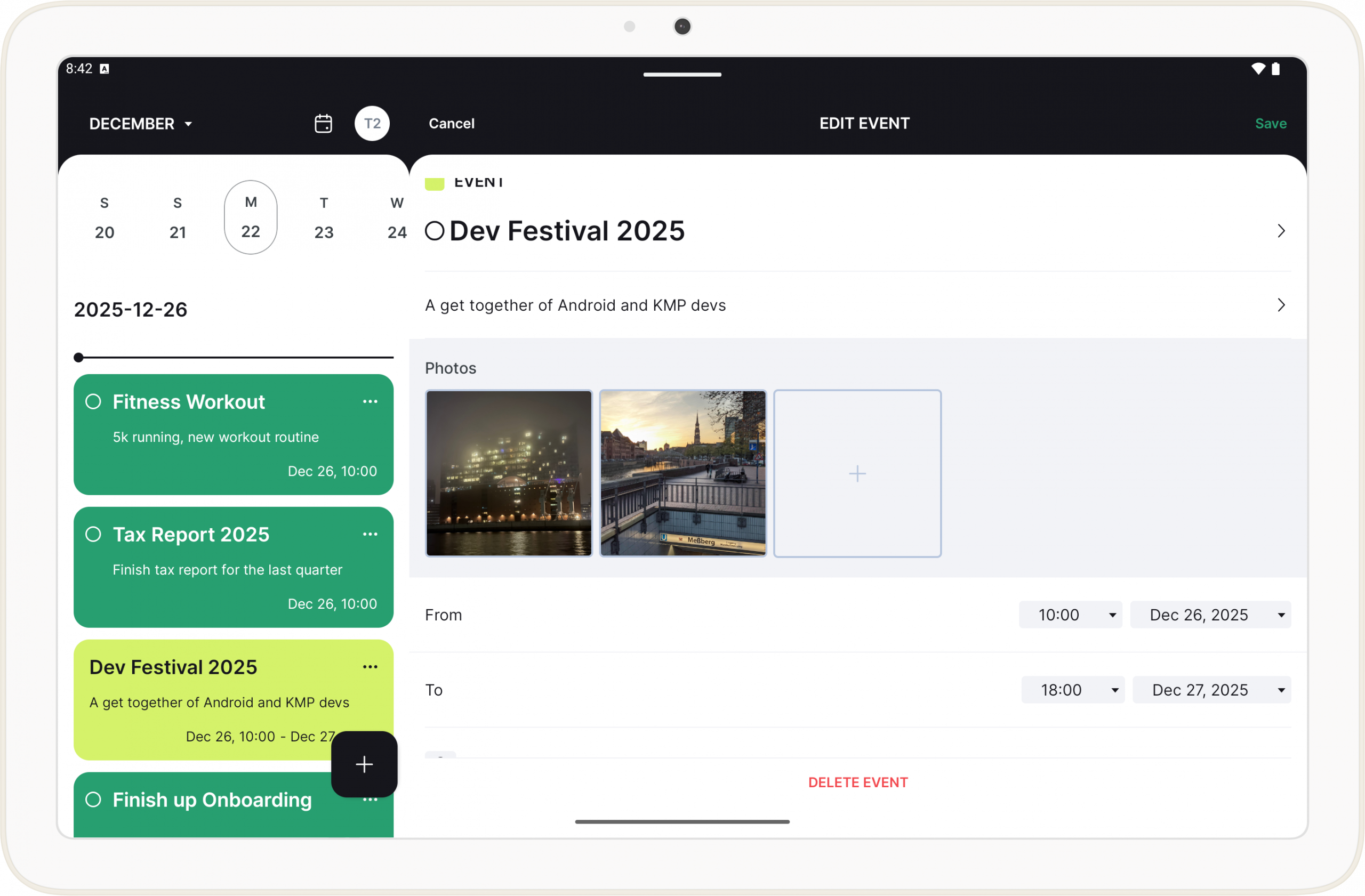
Task: Click the yellow-green event color swatch
Action: pos(434,184)
